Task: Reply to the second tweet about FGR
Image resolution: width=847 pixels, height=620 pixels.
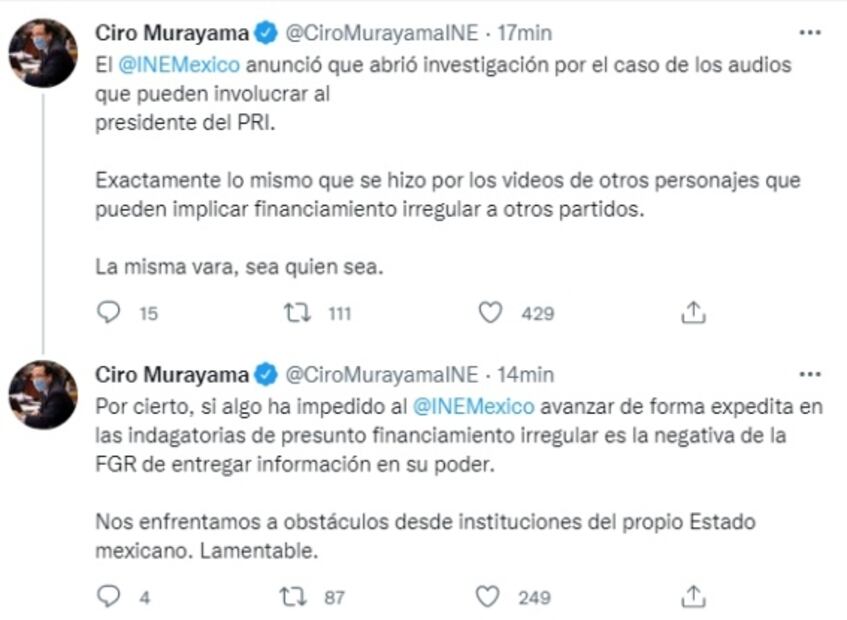Action: pos(109,597)
